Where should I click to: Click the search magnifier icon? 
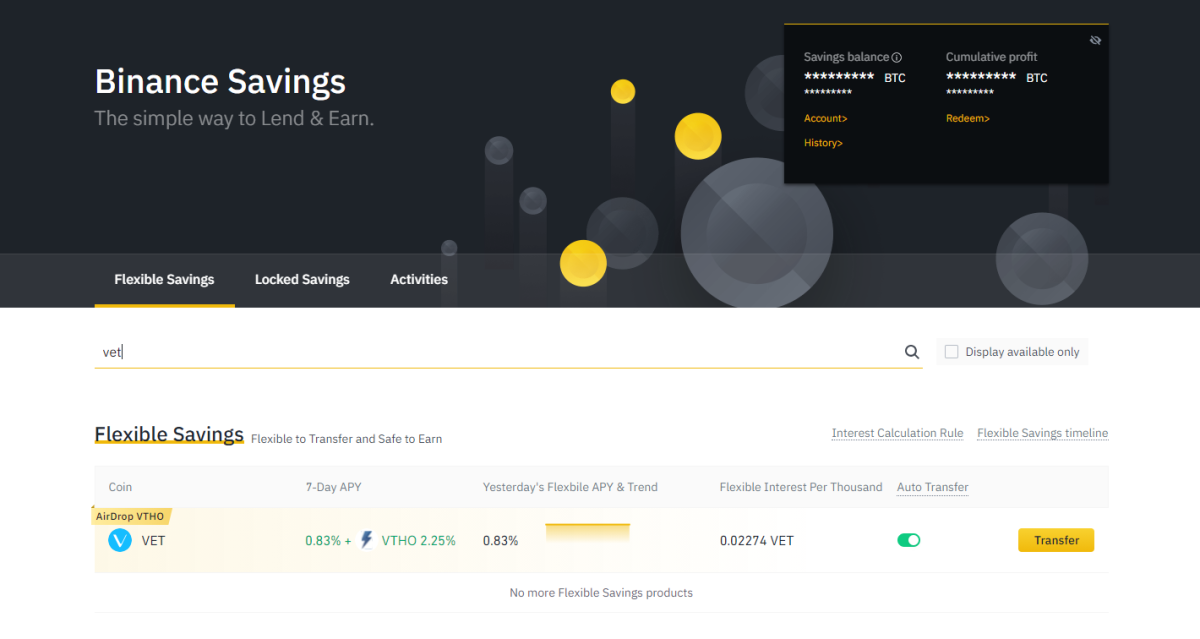click(912, 352)
